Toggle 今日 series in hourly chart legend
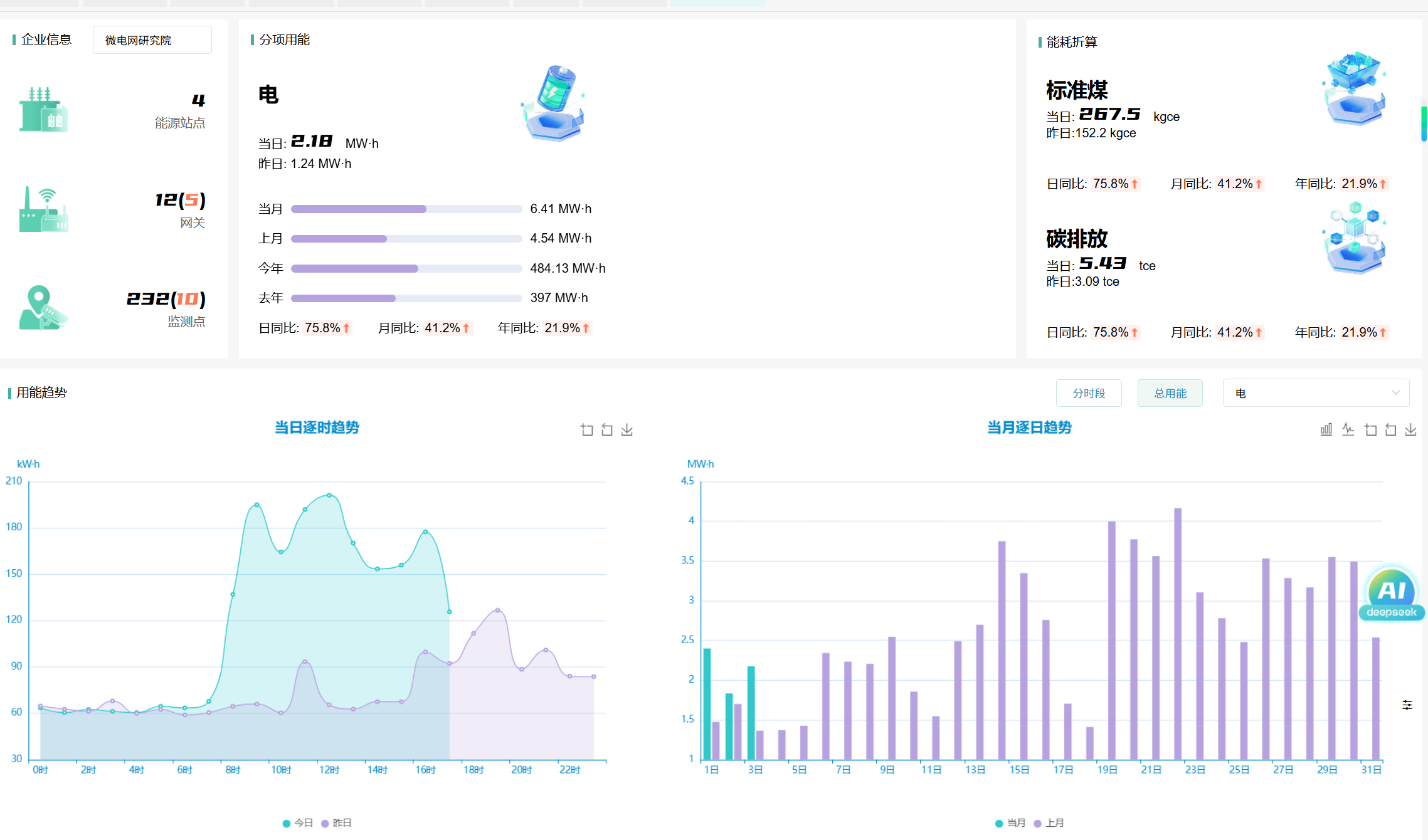Image resolution: width=1428 pixels, height=840 pixels. pyautogui.click(x=298, y=823)
